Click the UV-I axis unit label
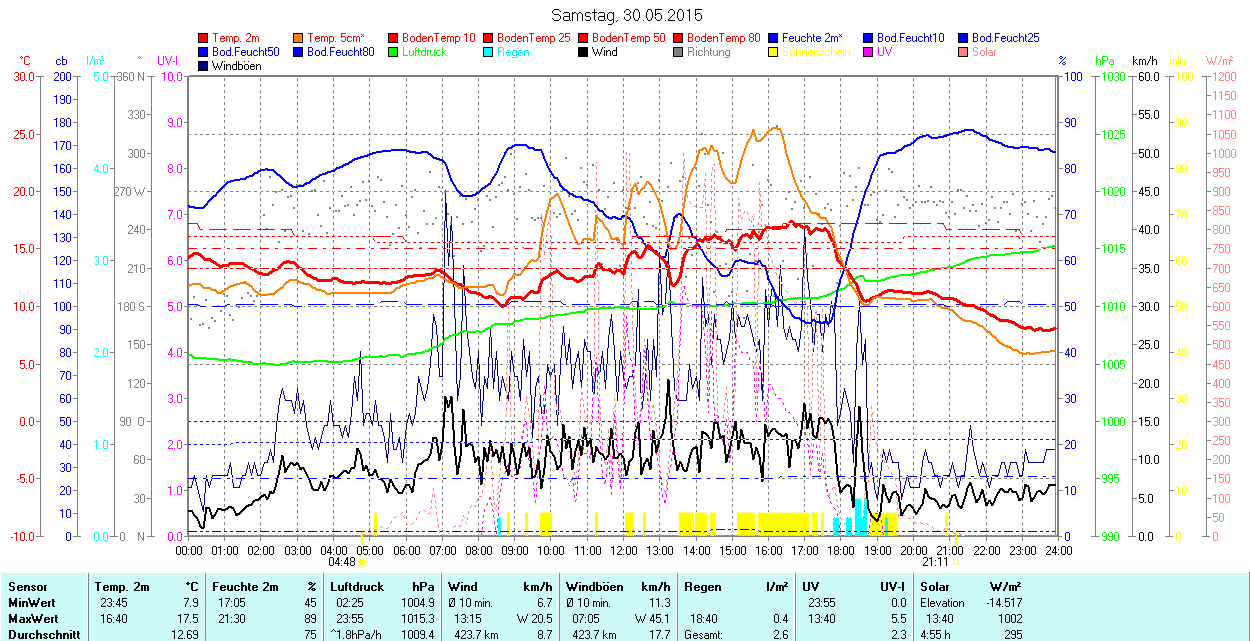Image resolution: width=1250 pixels, height=641 pixels. pyautogui.click(x=168, y=61)
